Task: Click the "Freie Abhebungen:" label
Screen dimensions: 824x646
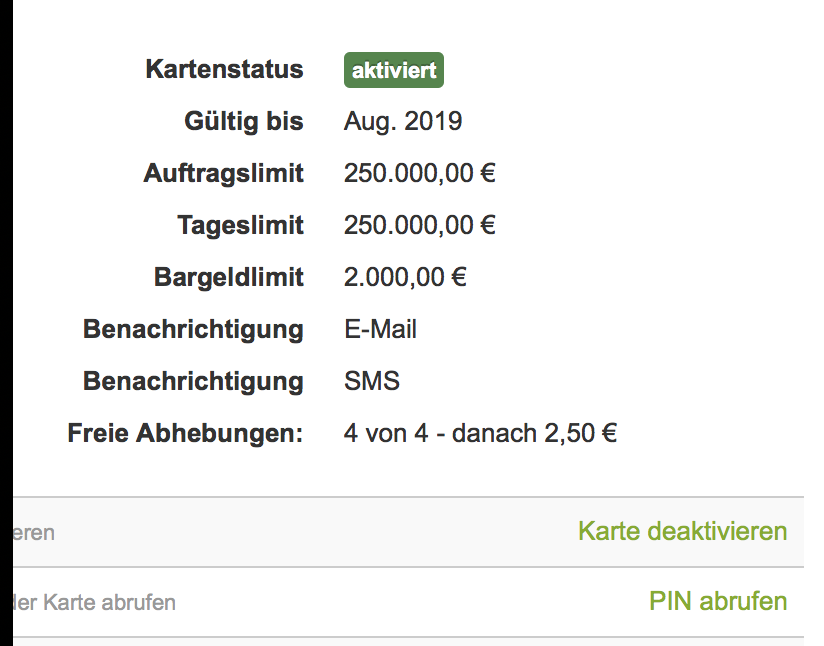Action: coord(185,434)
